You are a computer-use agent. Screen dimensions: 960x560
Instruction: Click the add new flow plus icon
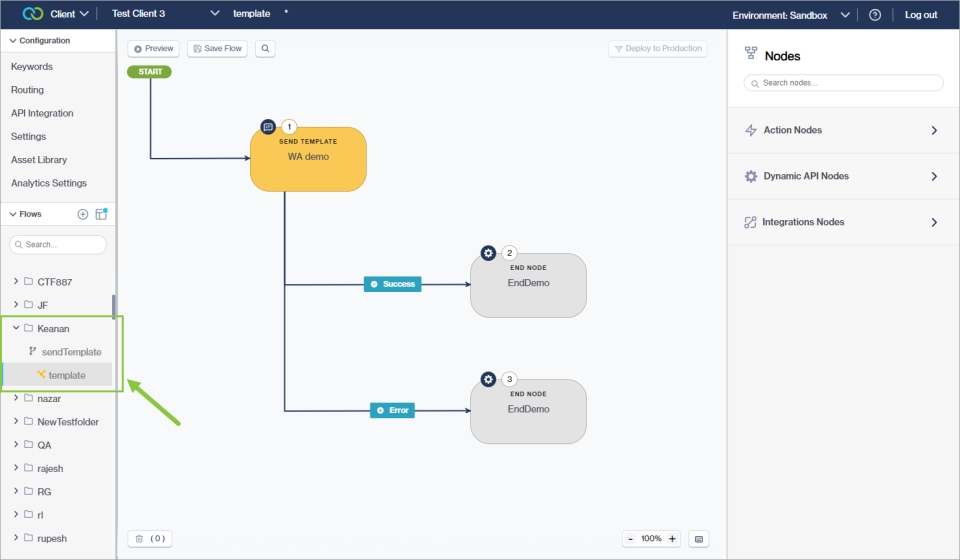coord(83,214)
